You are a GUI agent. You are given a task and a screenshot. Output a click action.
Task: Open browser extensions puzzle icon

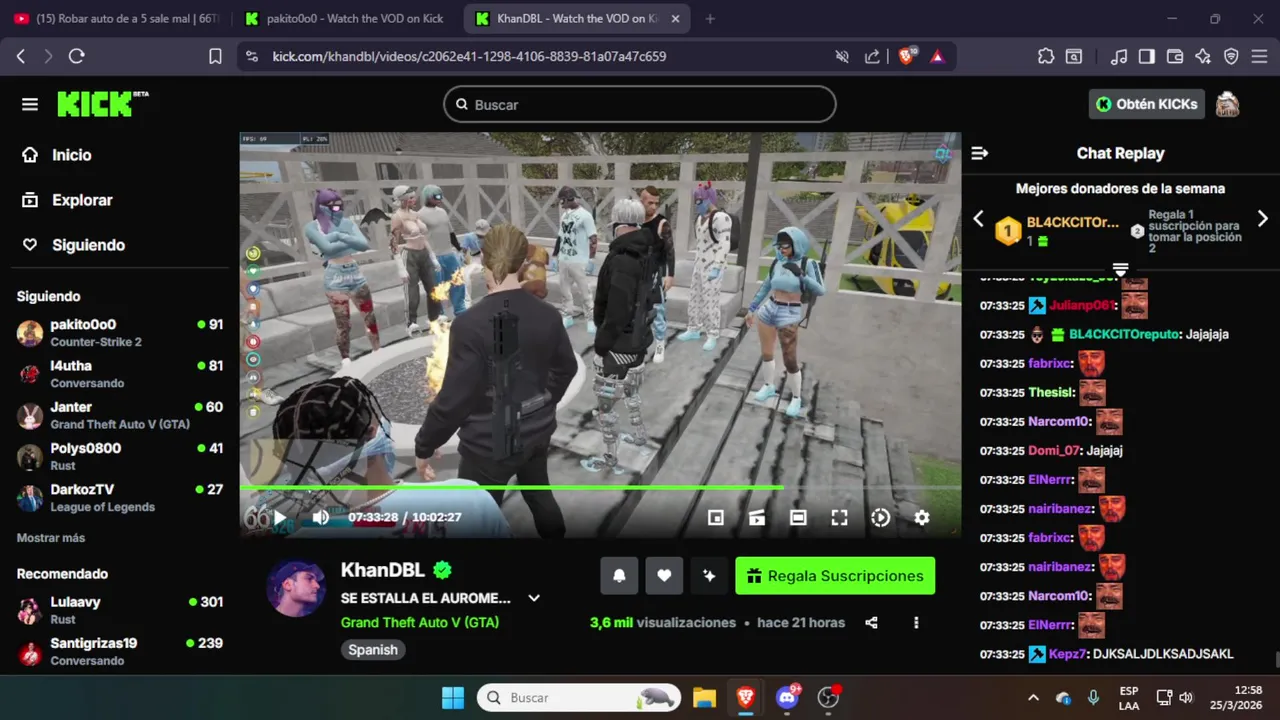(1046, 57)
